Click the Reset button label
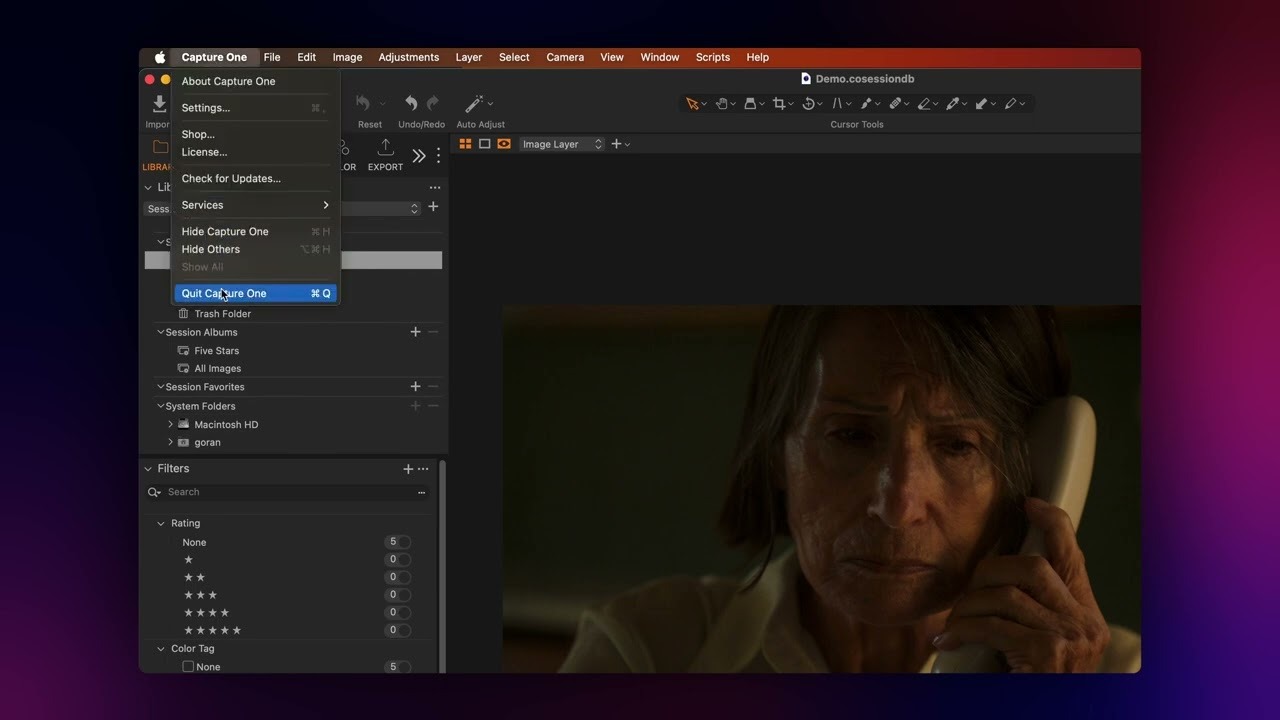Screen dimensions: 1280x720 pos(370,125)
